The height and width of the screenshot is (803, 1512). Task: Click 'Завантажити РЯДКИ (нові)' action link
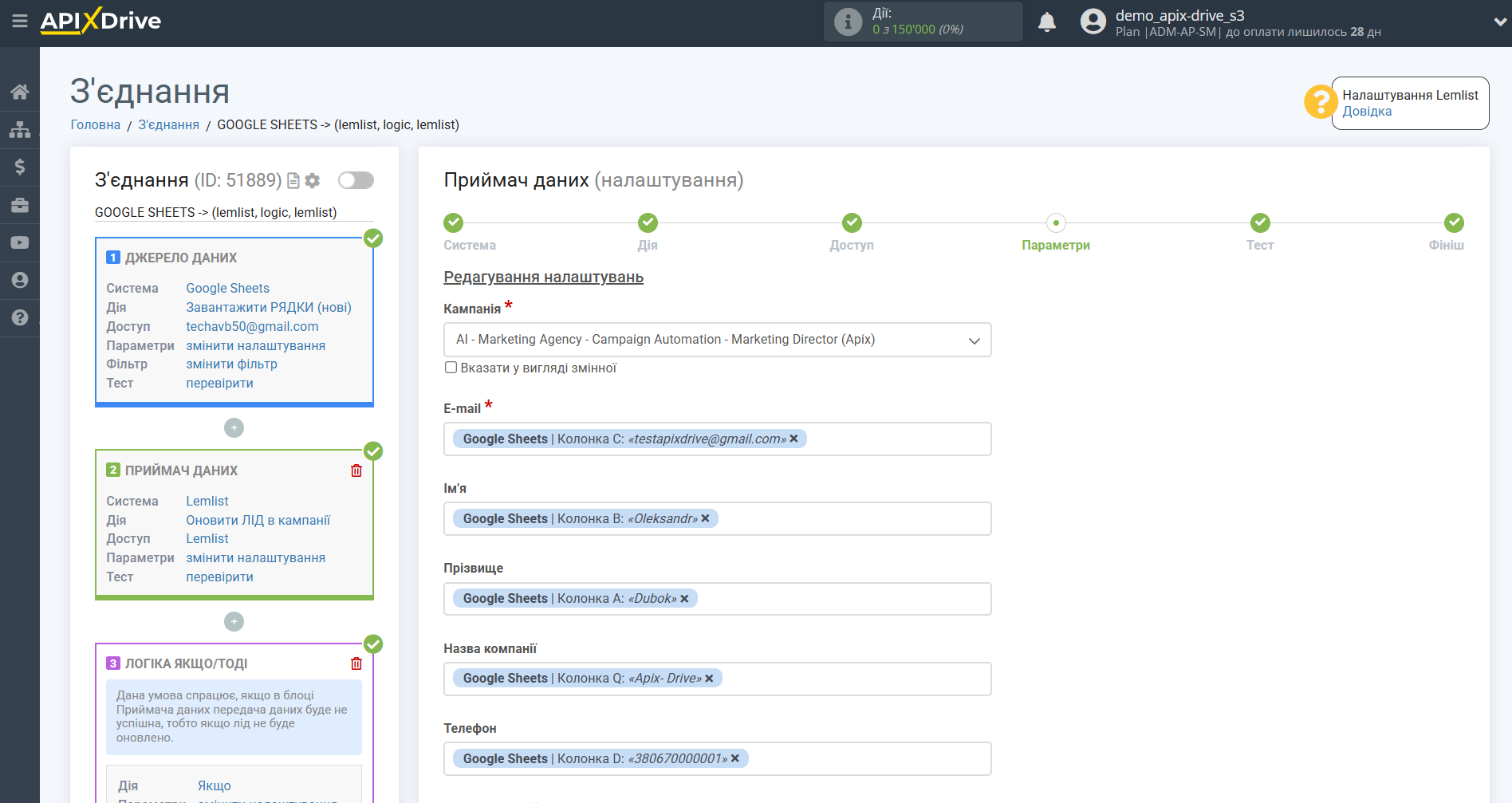tap(269, 307)
